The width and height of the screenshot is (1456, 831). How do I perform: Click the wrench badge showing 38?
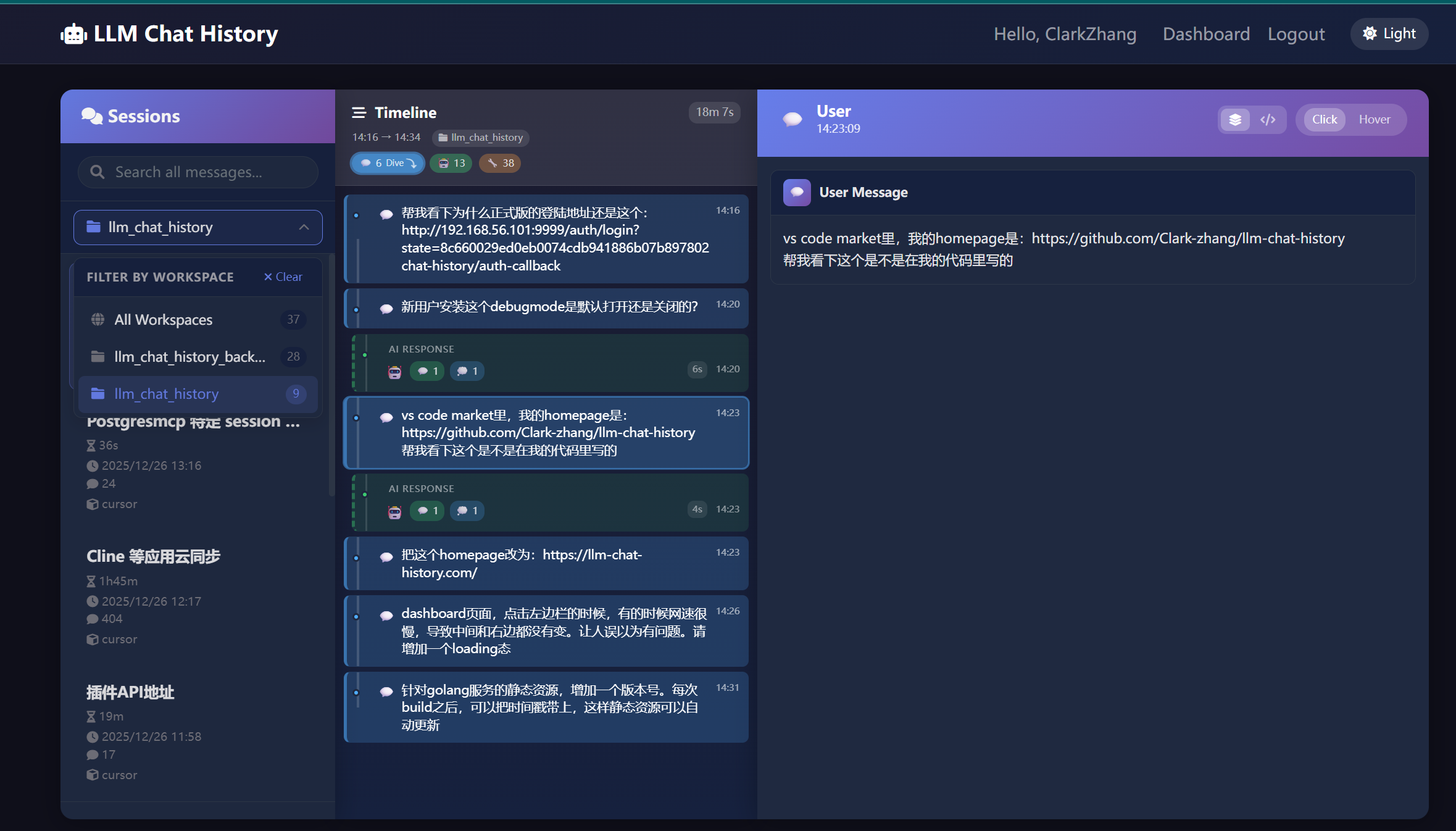(499, 163)
